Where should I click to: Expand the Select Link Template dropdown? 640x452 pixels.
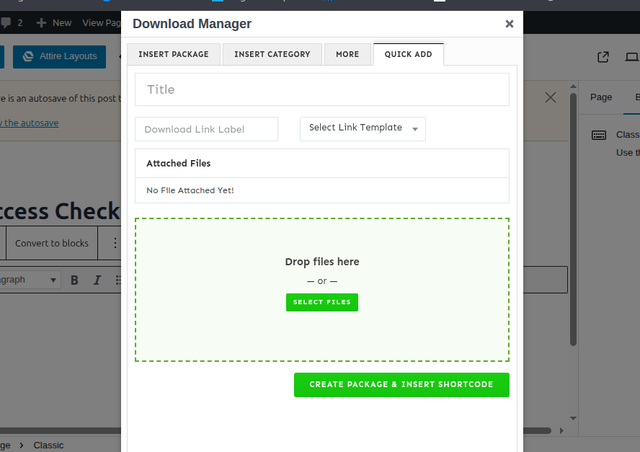click(x=362, y=128)
